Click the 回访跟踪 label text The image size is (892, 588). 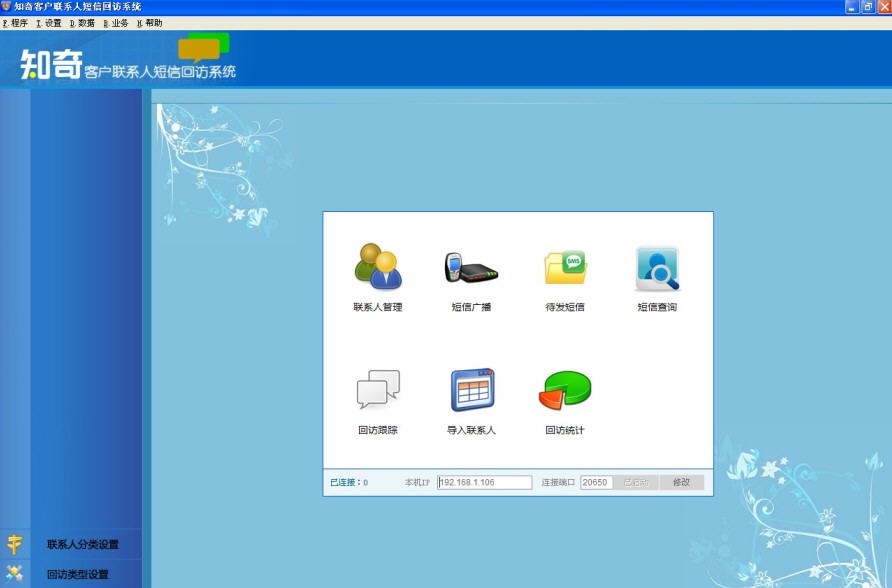[378, 430]
